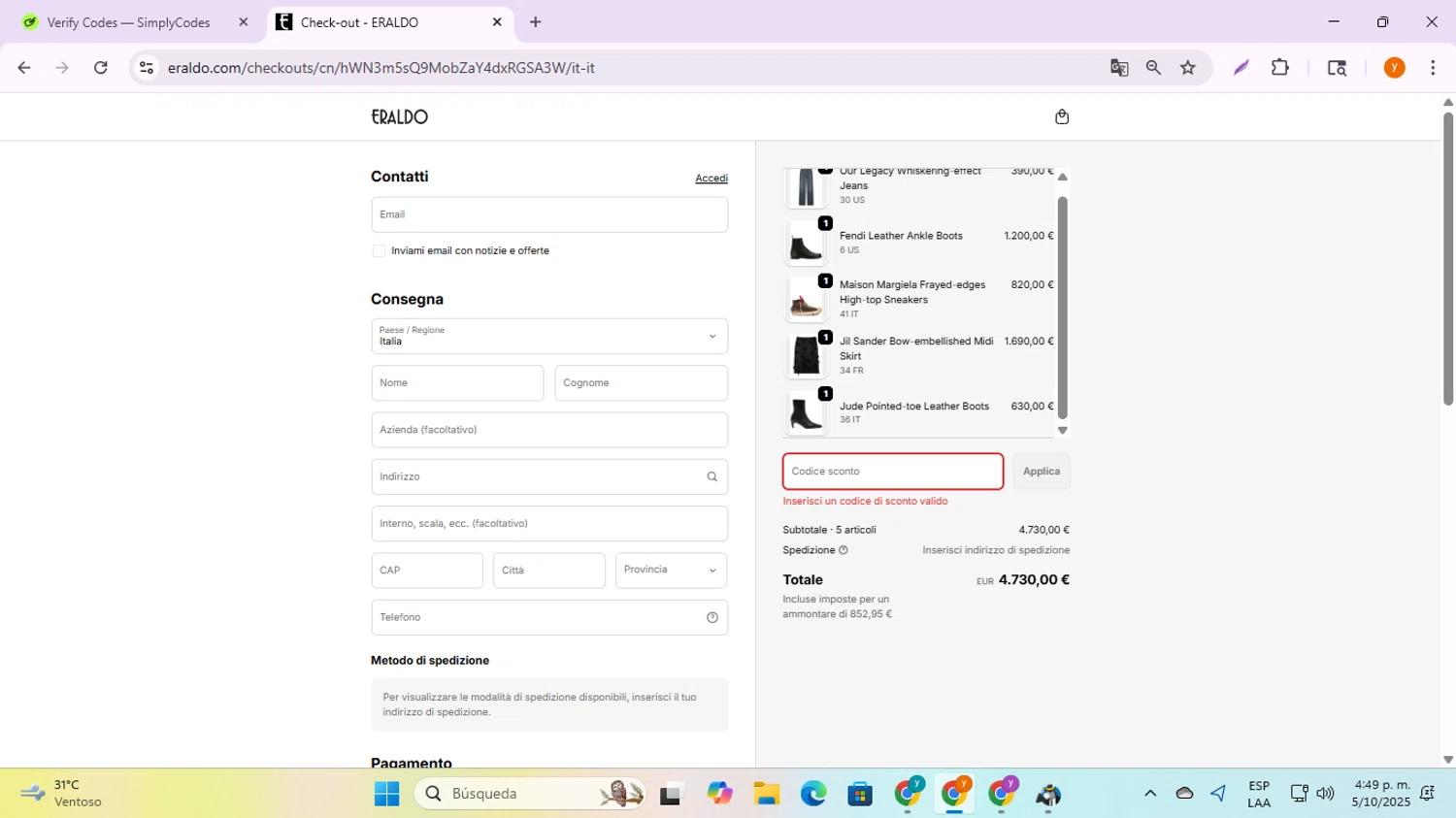Screen dimensions: 1456x818
Task: Click the Accedi link
Action: click(711, 179)
